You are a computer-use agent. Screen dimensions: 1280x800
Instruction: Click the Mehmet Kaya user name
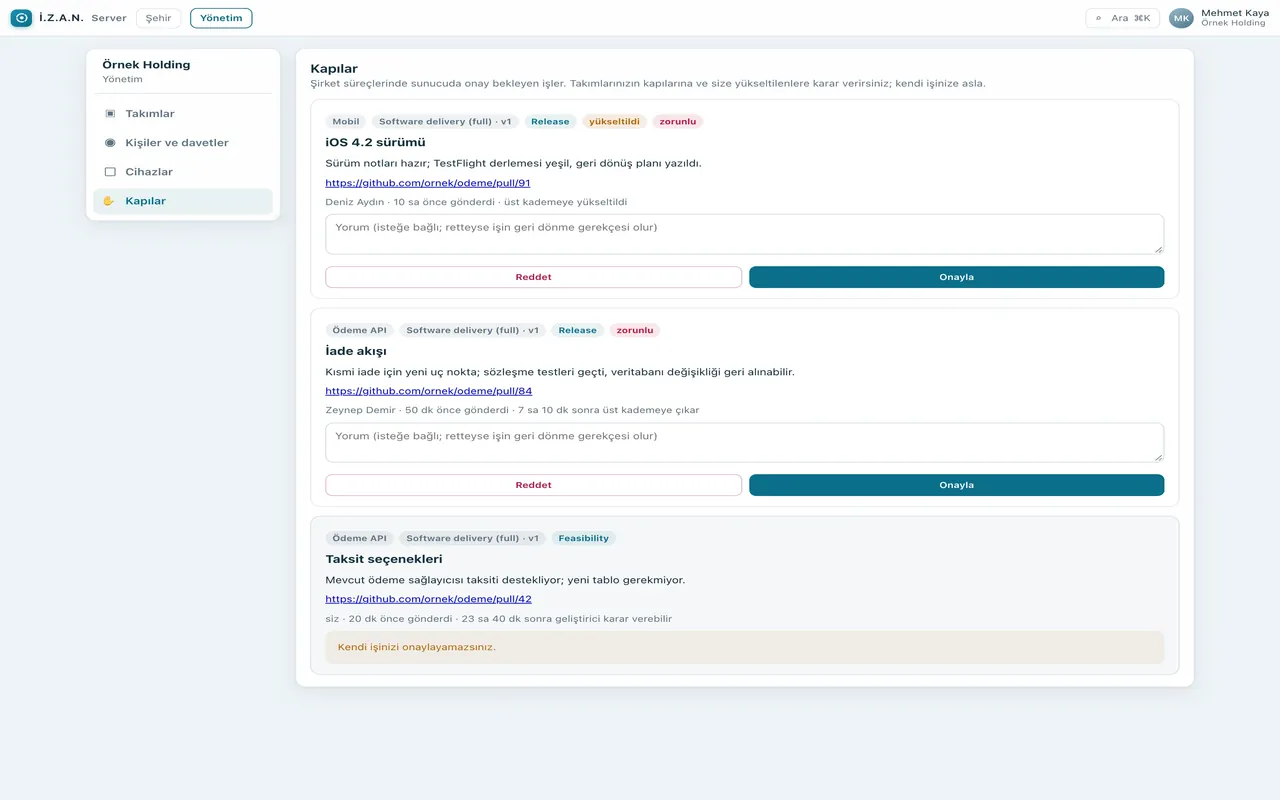[1235, 13]
